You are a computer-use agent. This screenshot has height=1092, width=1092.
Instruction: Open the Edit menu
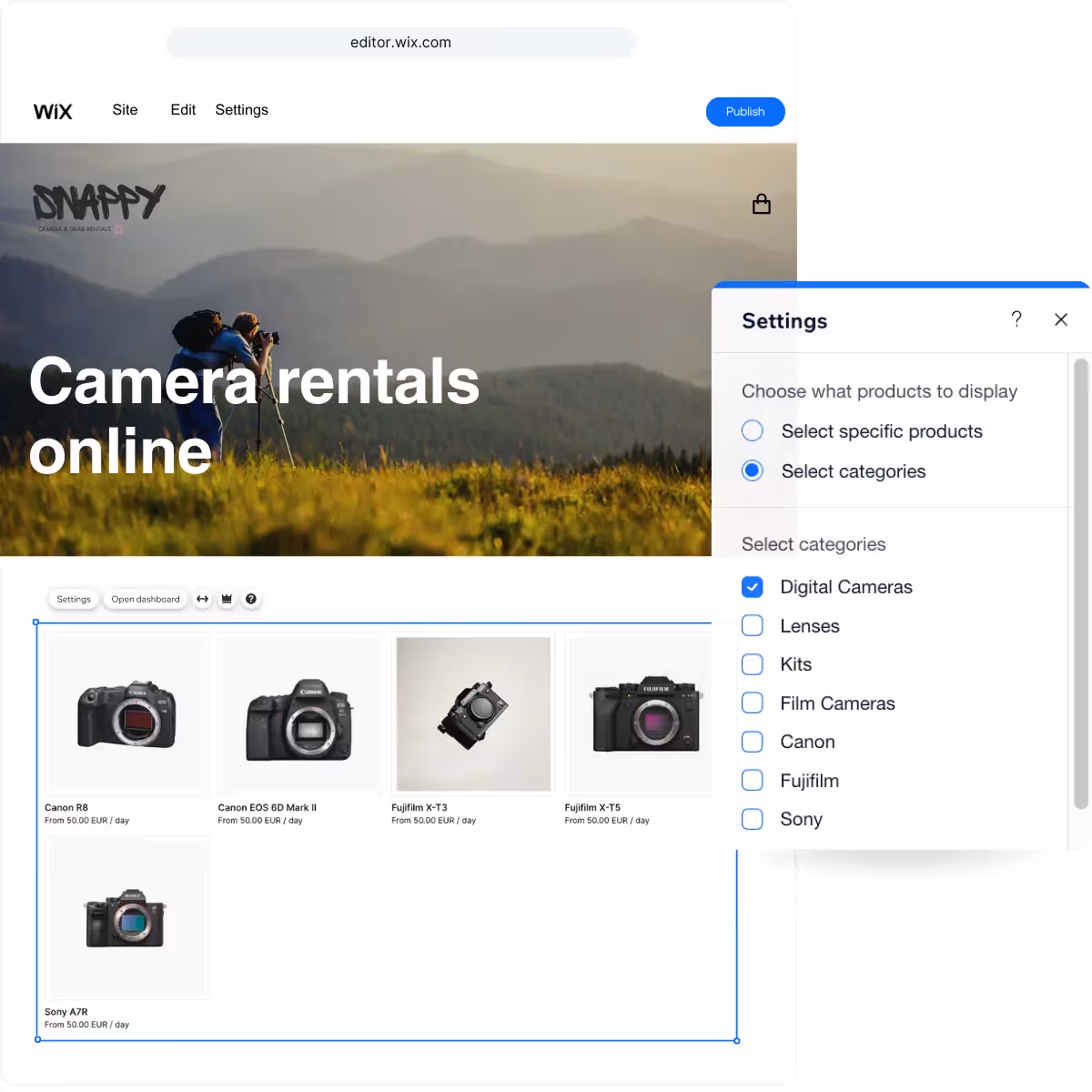coord(182,110)
